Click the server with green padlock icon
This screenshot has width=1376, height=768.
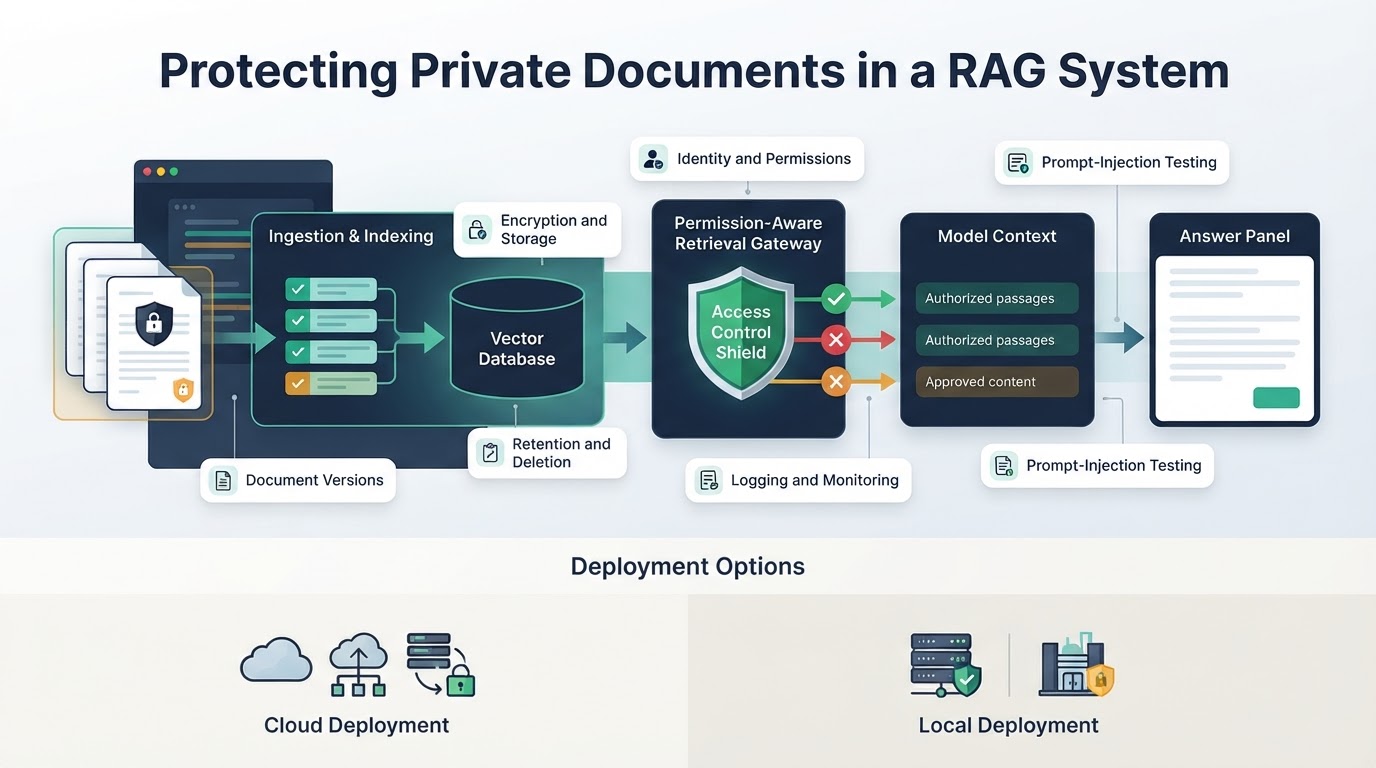(x=440, y=664)
